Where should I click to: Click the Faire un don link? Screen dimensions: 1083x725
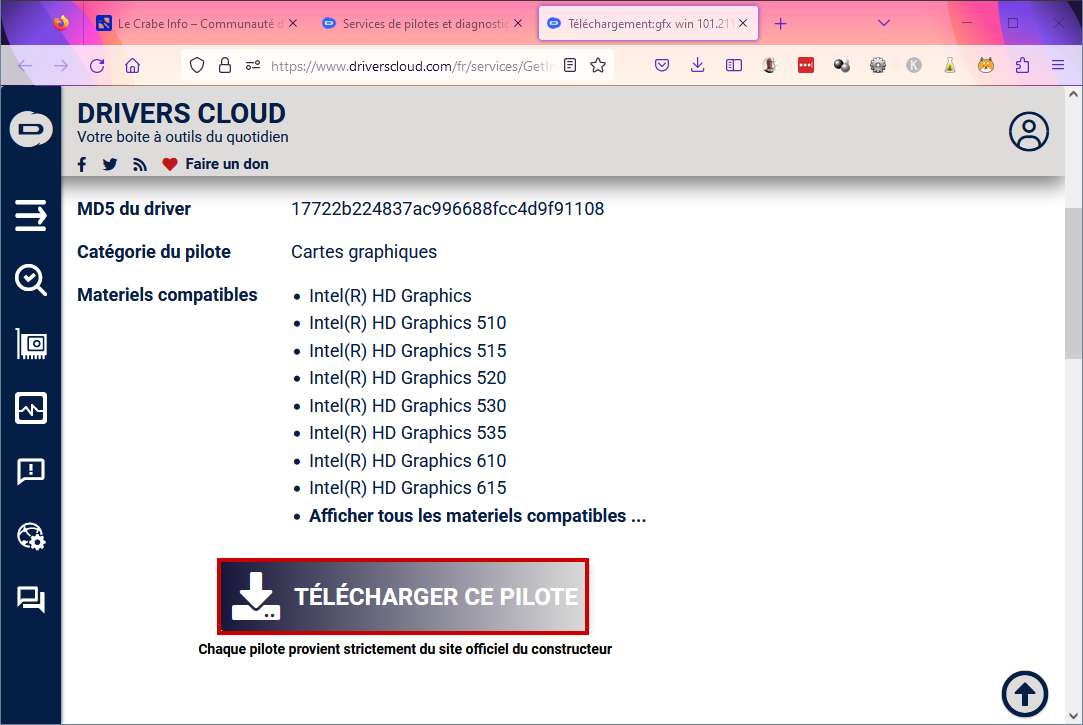point(227,164)
